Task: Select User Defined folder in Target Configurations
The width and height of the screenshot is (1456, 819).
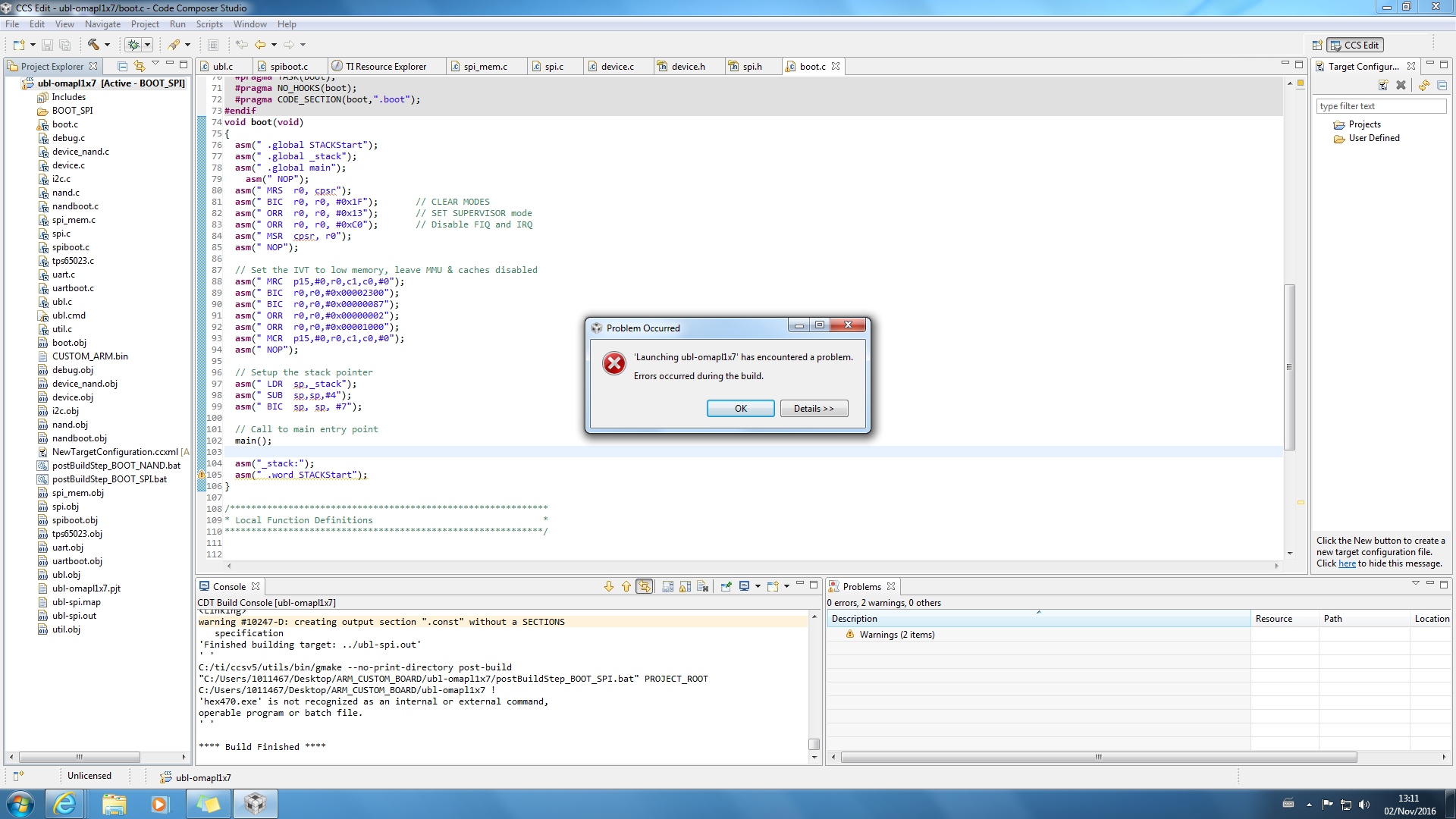Action: (x=1374, y=138)
